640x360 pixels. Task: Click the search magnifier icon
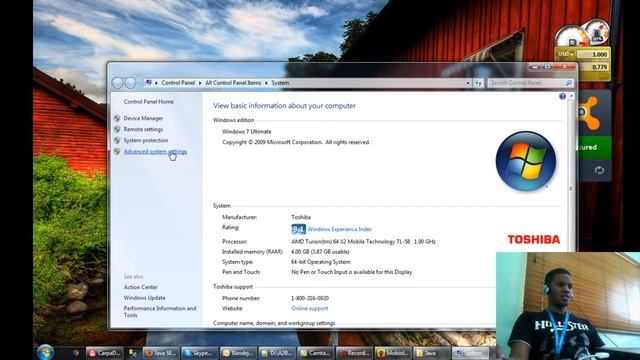click(x=569, y=83)
